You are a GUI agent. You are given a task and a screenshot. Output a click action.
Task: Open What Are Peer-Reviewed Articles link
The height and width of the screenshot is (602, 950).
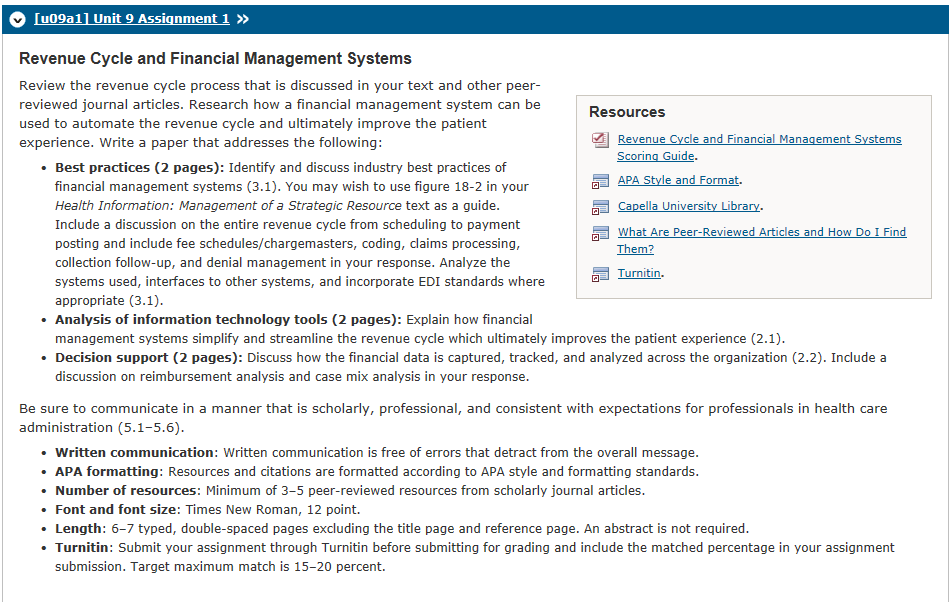coord(762,232)
